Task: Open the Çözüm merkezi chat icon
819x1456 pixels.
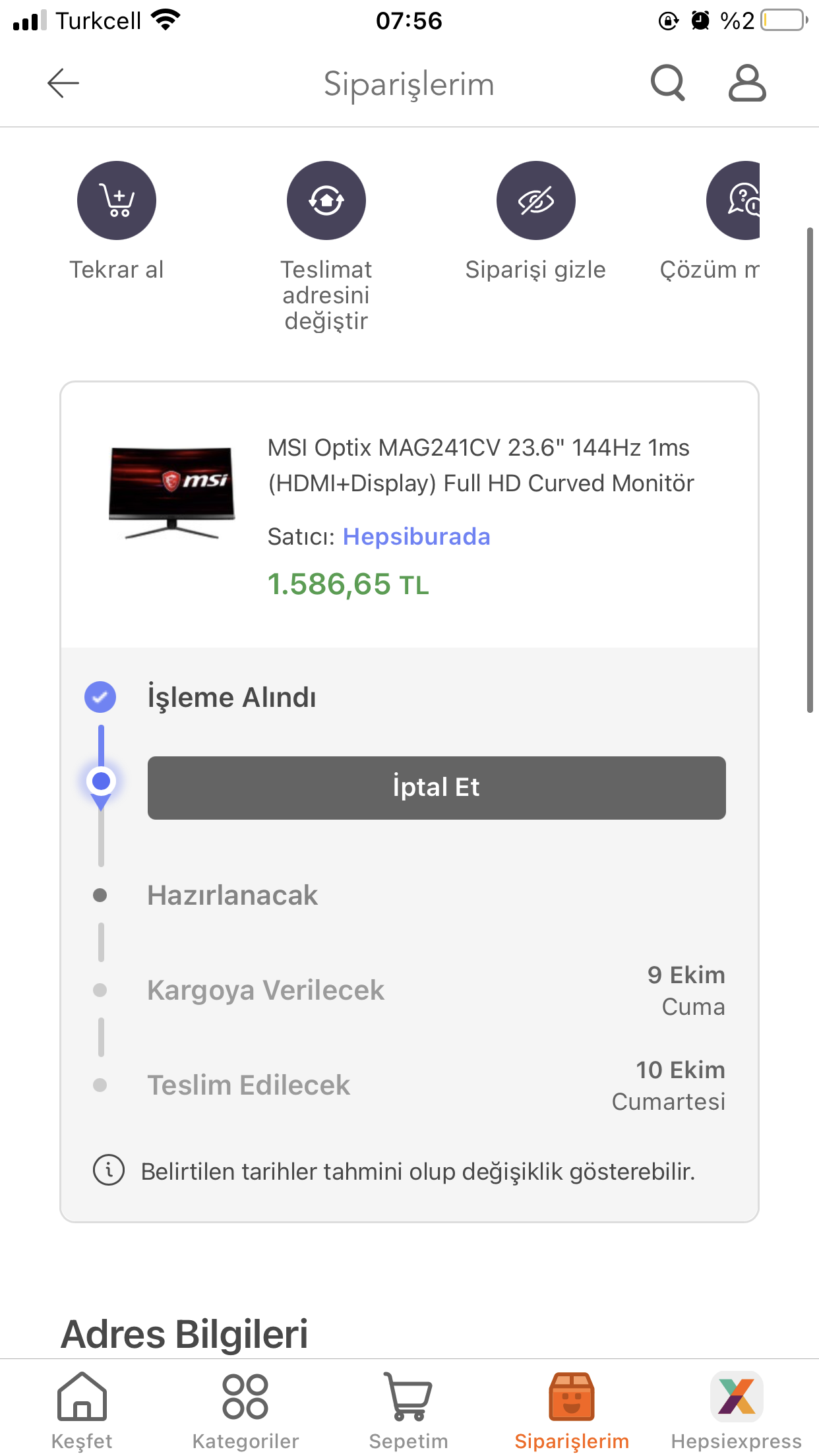Action: (x=735, y=200)
